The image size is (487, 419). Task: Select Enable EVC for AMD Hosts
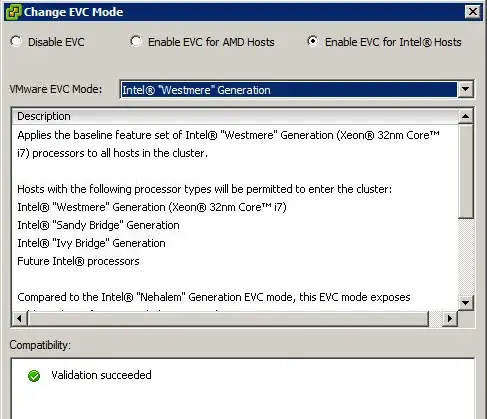[x=136, y=41]
